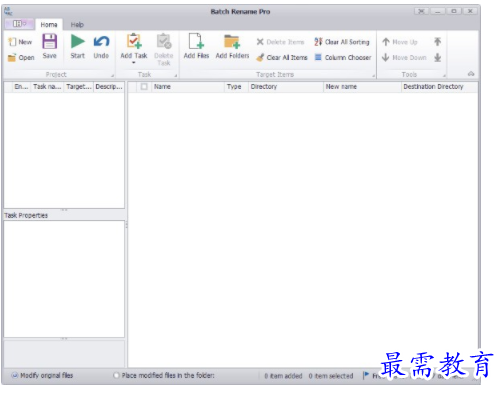Image resolution: width=502 pixels, height=396 pixels.
Task: Click the Delete Task icon
Action: [x=164, y=41]
